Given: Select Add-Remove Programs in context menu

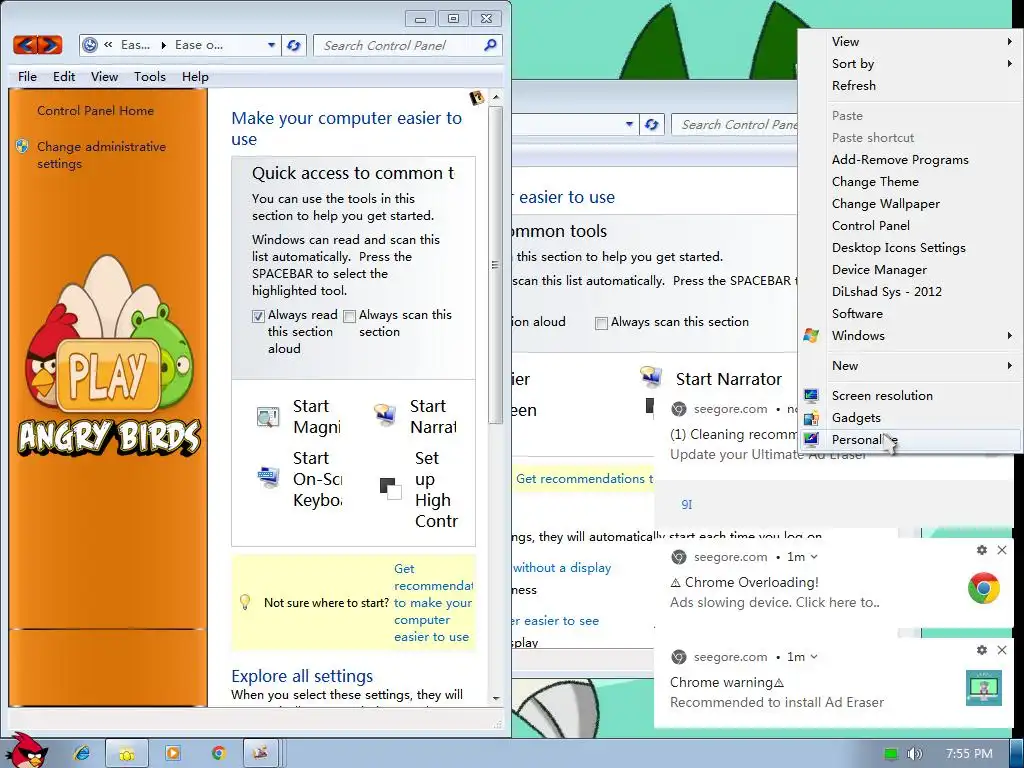Looking at the screenshot, I should [900, 160].
